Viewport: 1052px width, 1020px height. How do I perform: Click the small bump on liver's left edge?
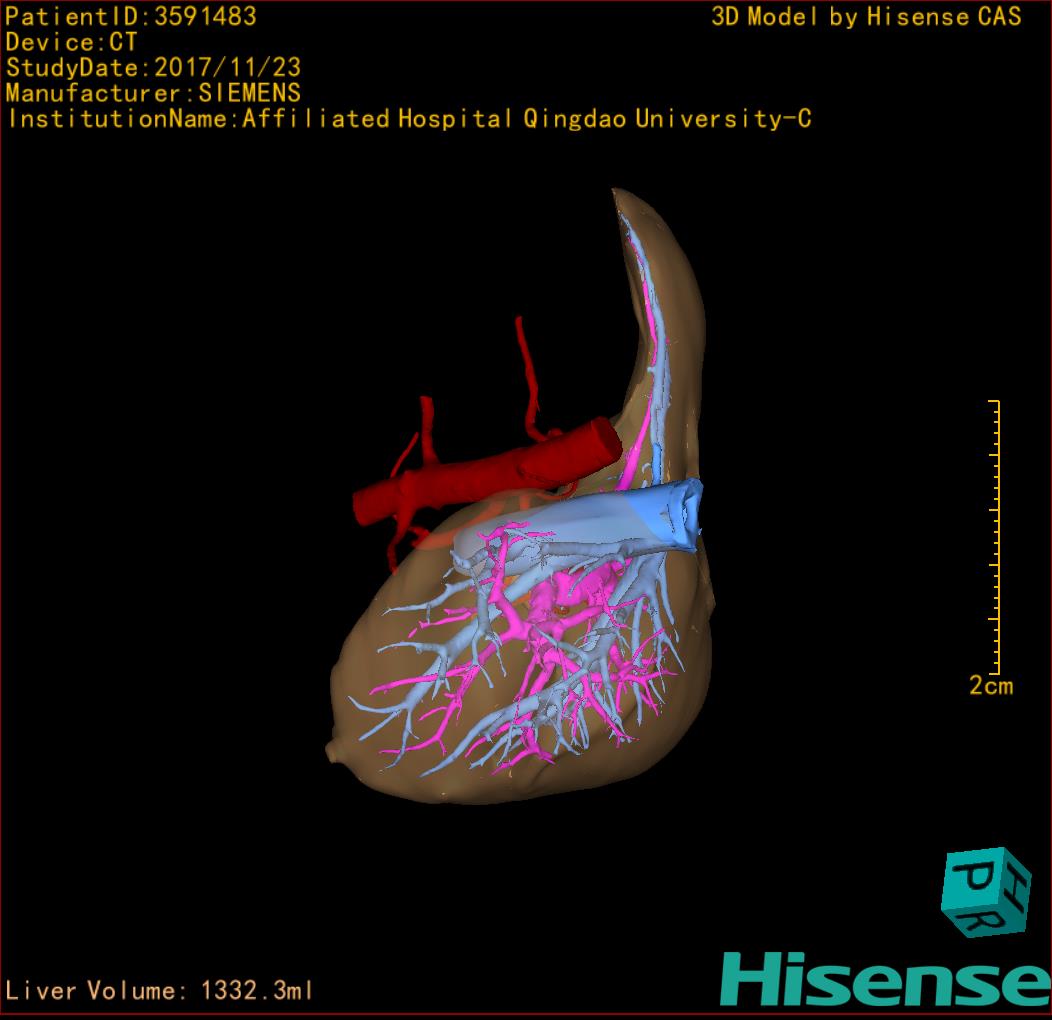pyautogui.click(x=335, y=750)
